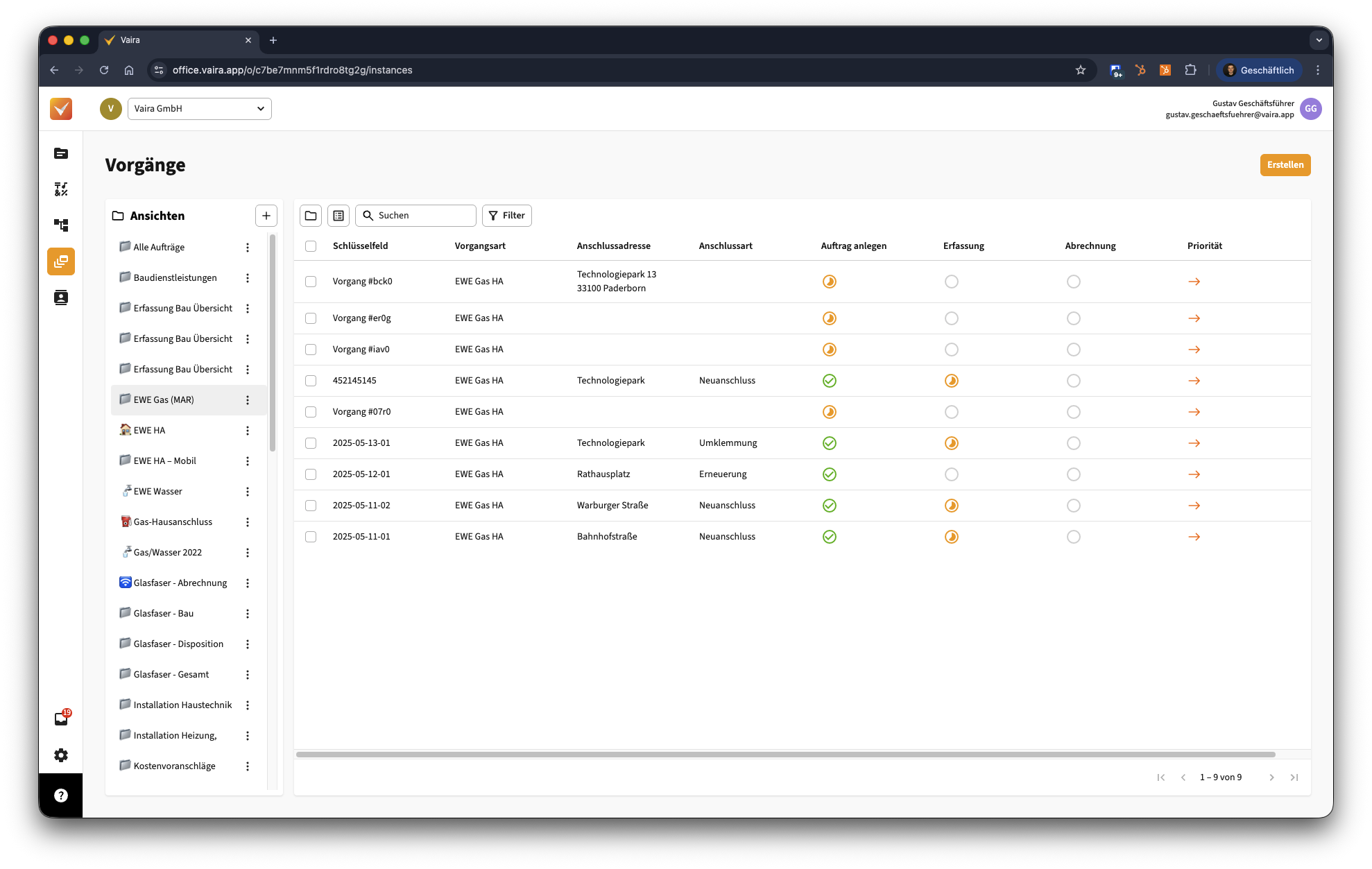Screen dimensions: 1372x869
Task: Switch to the EWE Wasser view
Action: (x=158, y=491)
